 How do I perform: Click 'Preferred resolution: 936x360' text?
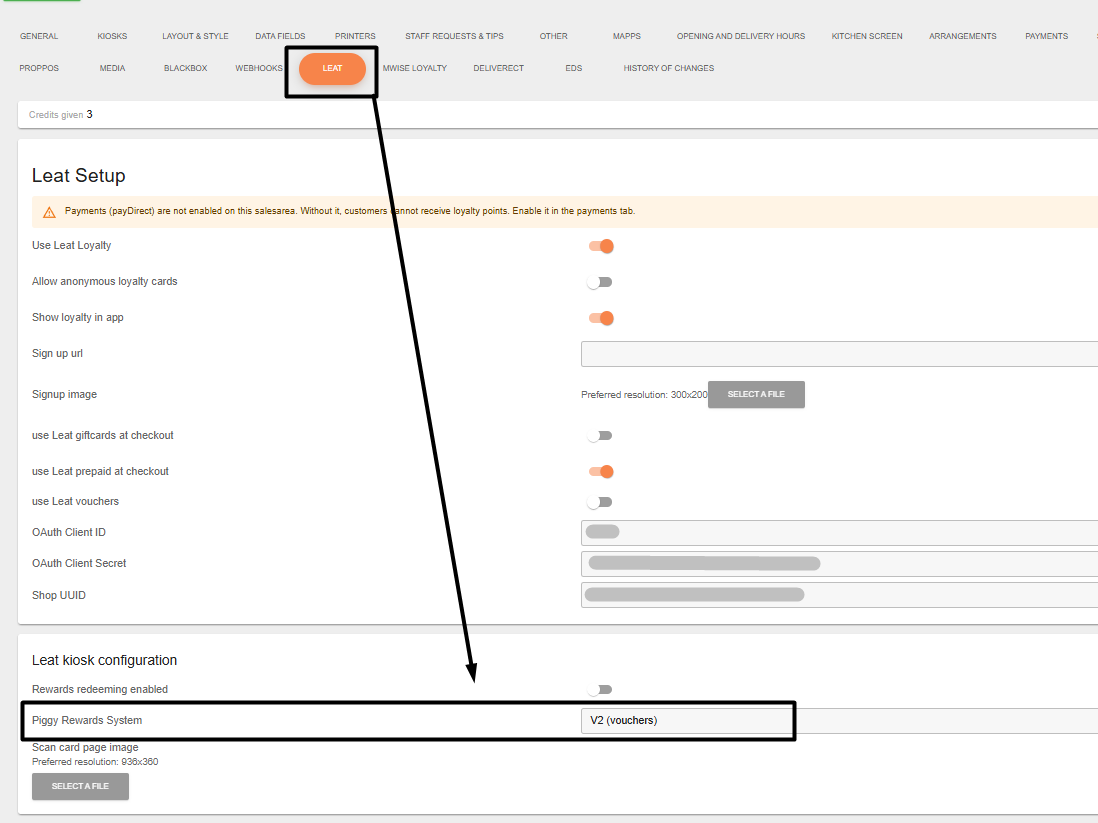(95, 762)
